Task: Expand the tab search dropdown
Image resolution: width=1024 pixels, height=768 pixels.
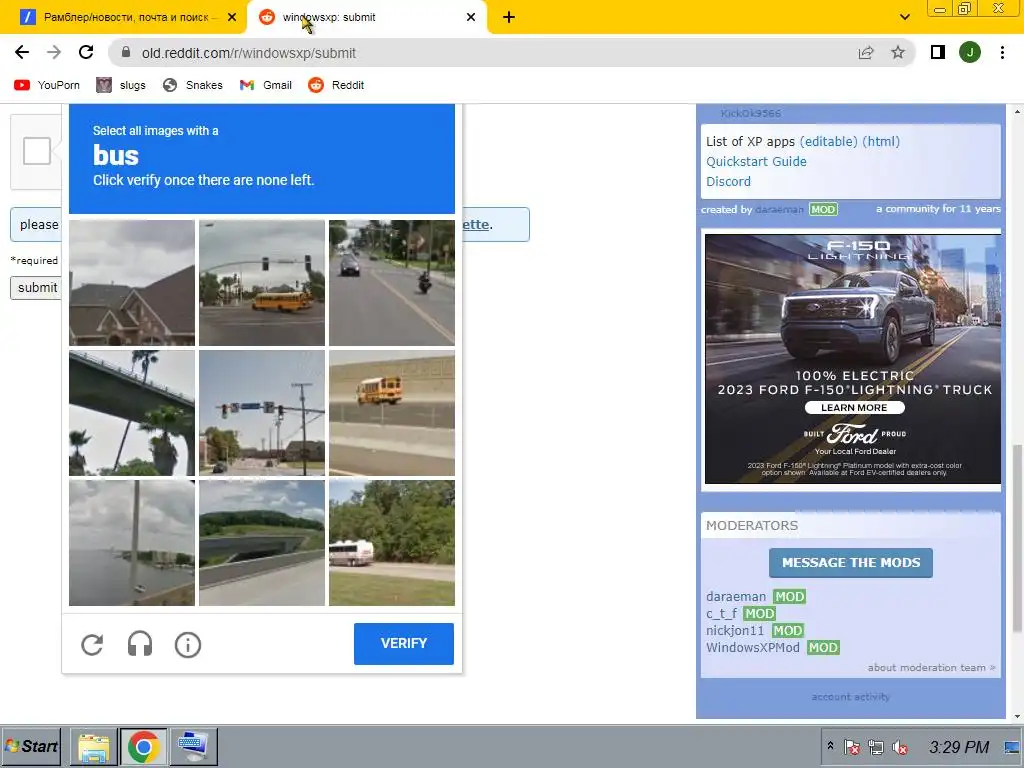Action: click(x=904, y=17)
